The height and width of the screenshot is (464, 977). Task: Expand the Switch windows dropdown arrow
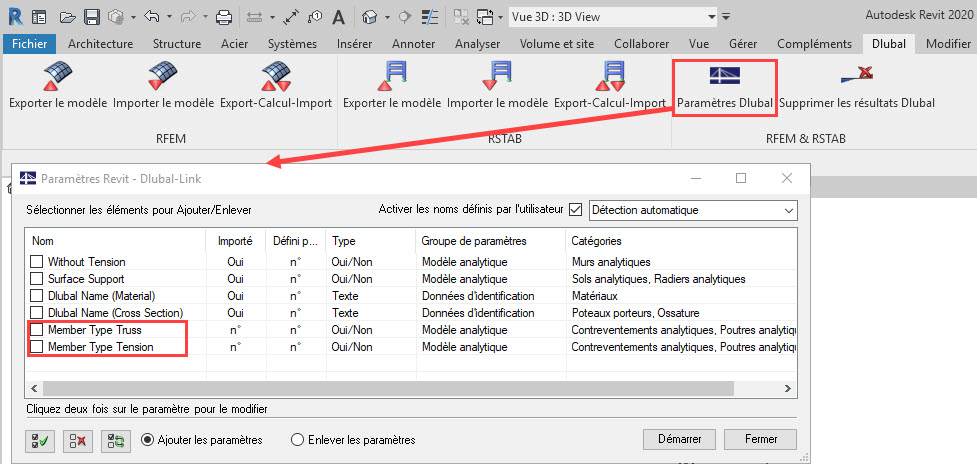click(500, 17)
